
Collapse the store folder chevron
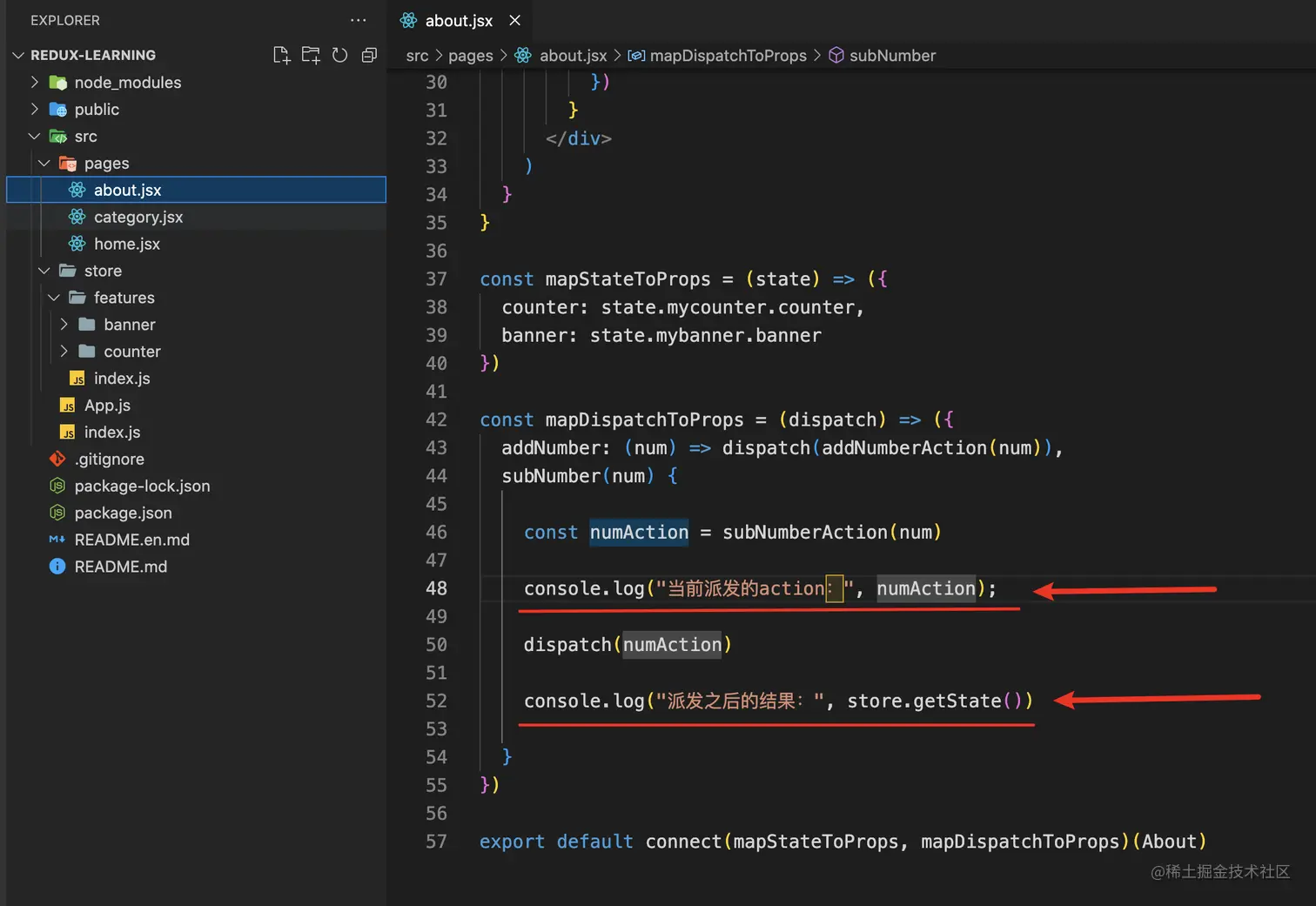(x=44, y=271)
